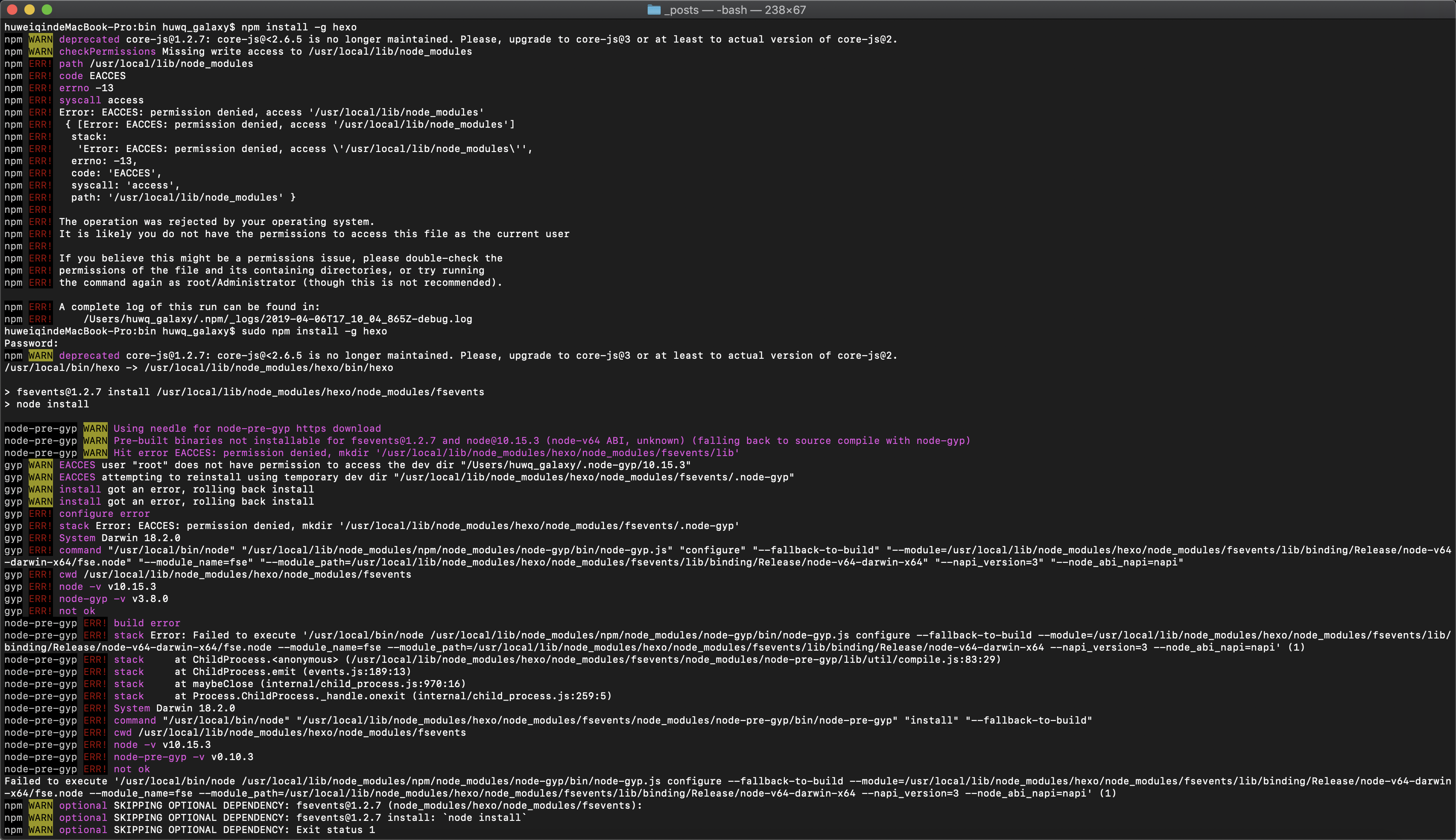The width and height of the screenshot is (1456, 840).
Task: Click the red ERR! badge beside "errno -13"
Action: click(x=40, y=88)
